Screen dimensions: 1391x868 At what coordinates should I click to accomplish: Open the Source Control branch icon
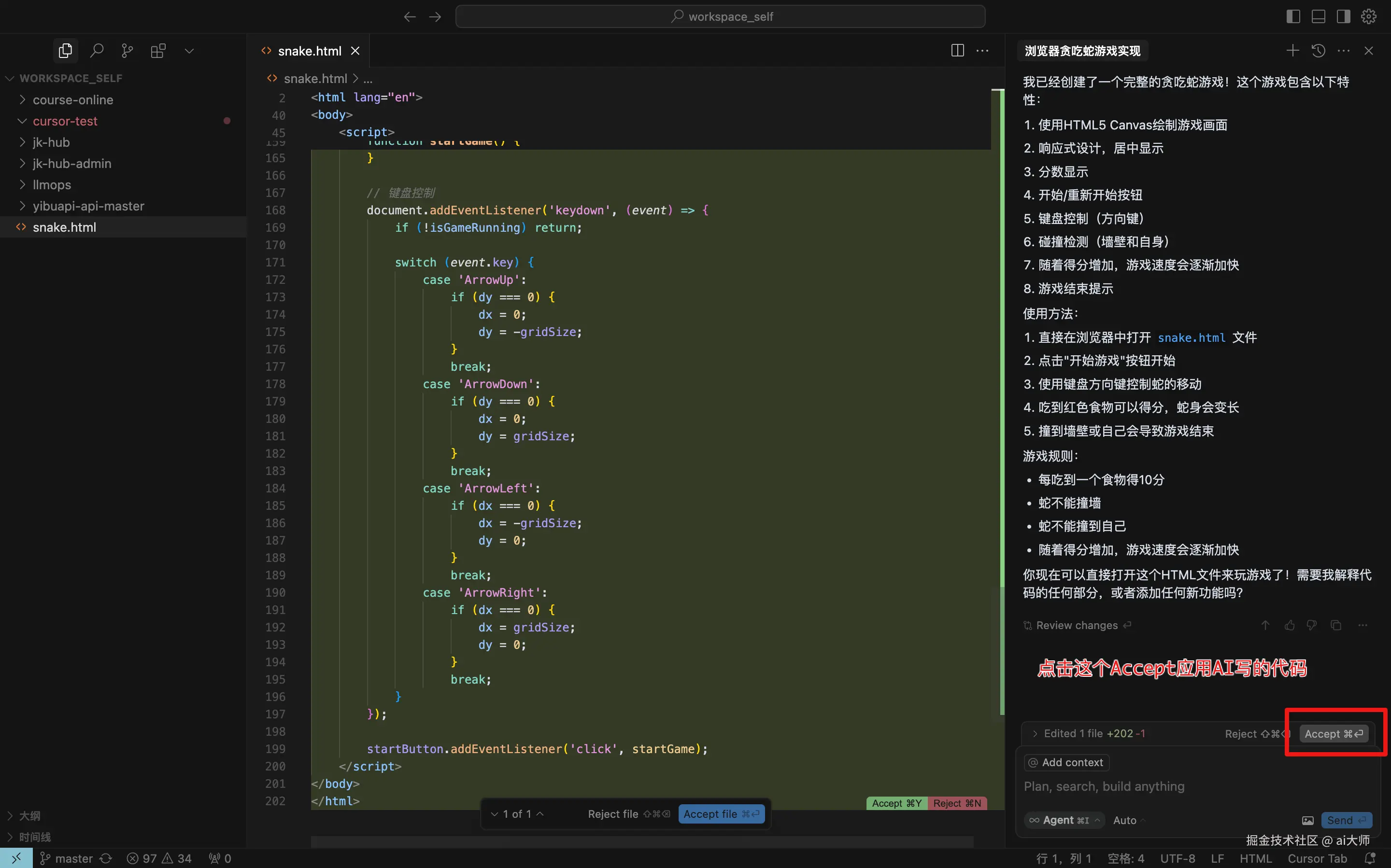pyautogui.click(x=127, y=51)
